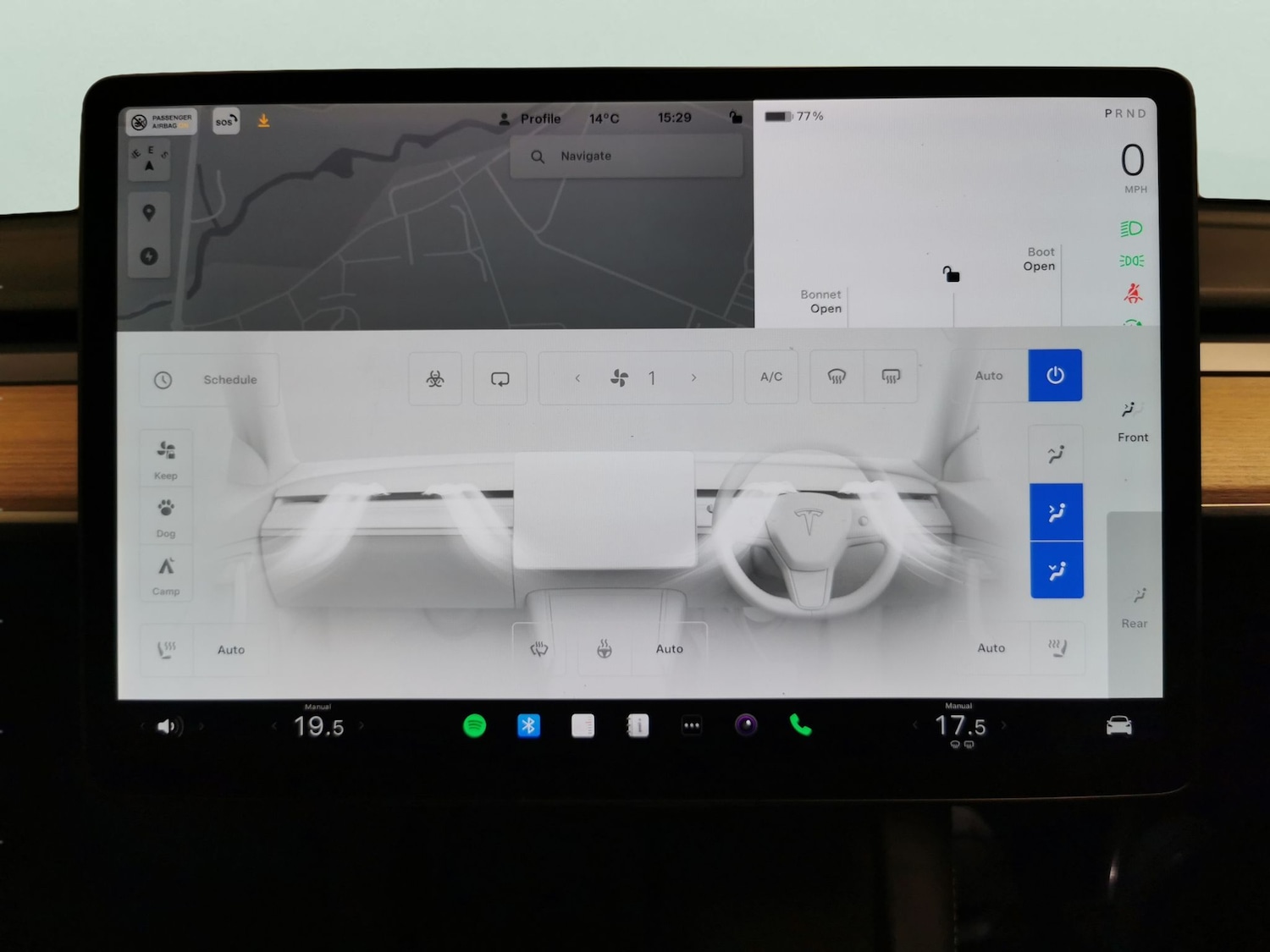Open more apps with the ellipsis icon
1270x952 pixels.
(x=692, y=725)
